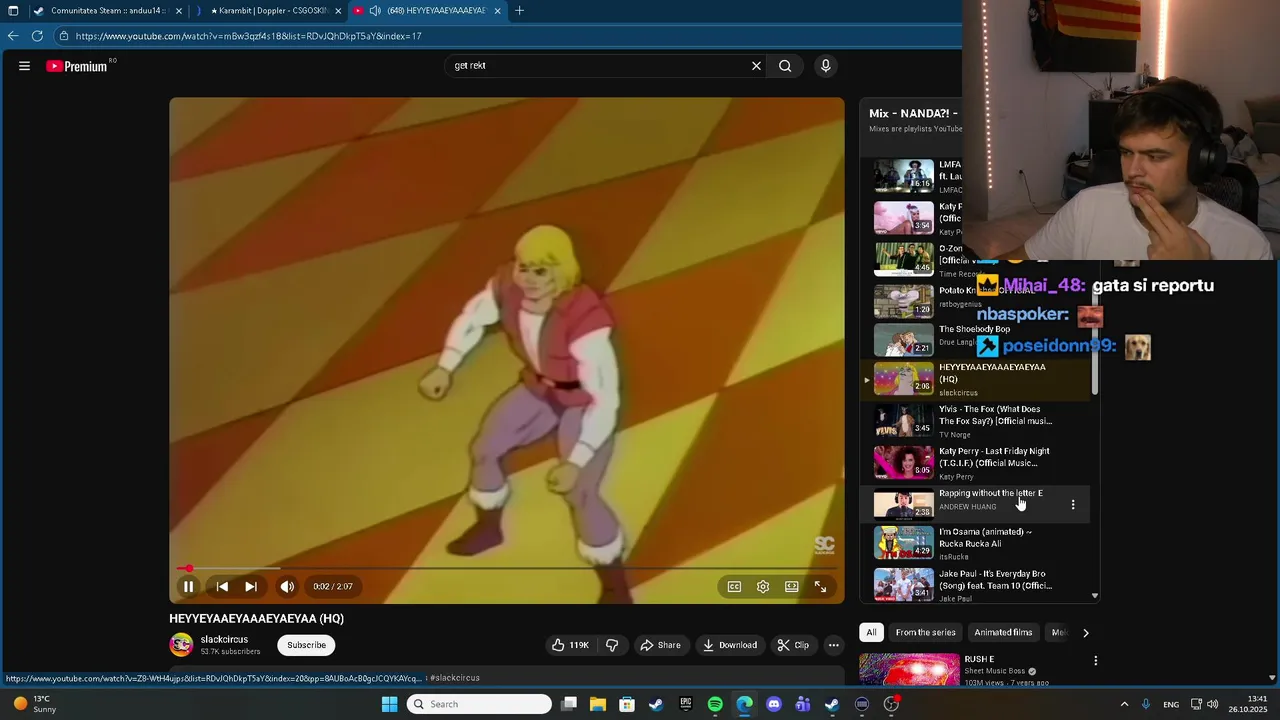This screenshot has height=720, width=1280.
Task: Share the HEYYEYAAEYAAAEYAEYAA video
Action: coord(660,645)
